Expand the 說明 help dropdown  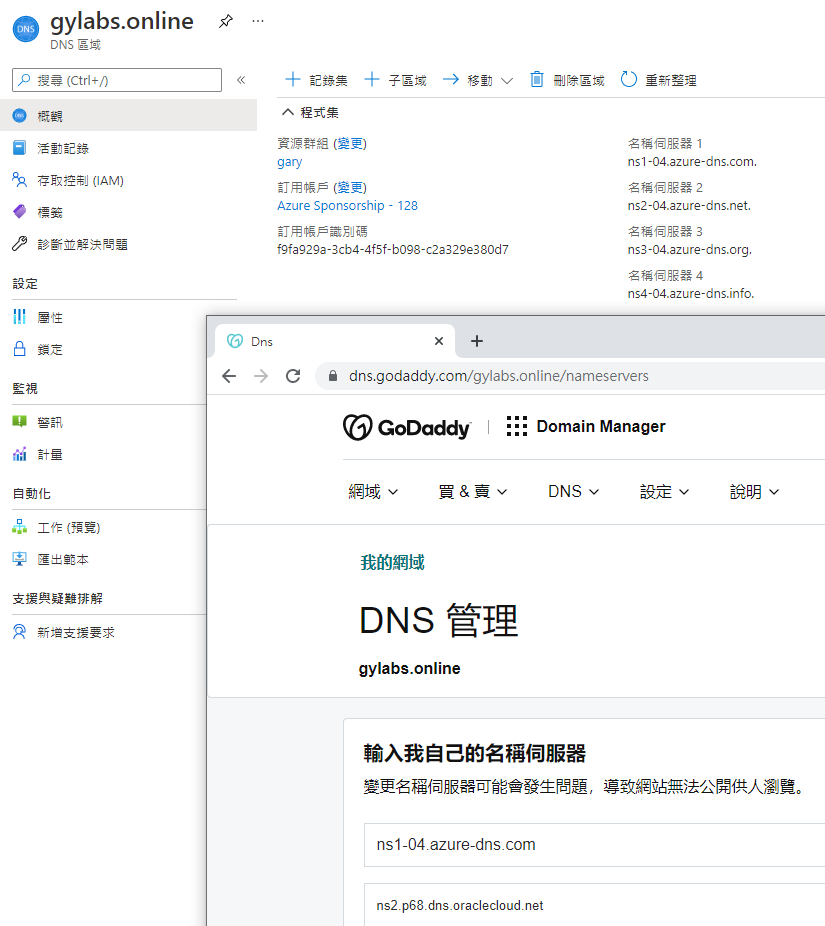(x=754, y=491)
